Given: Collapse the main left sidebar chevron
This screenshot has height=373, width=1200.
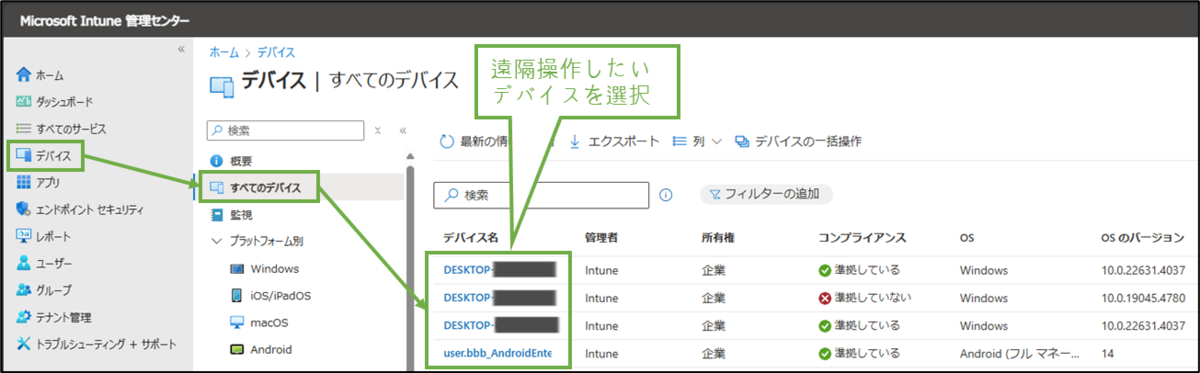Looking at the screenshot, I should tap(181, 49).
